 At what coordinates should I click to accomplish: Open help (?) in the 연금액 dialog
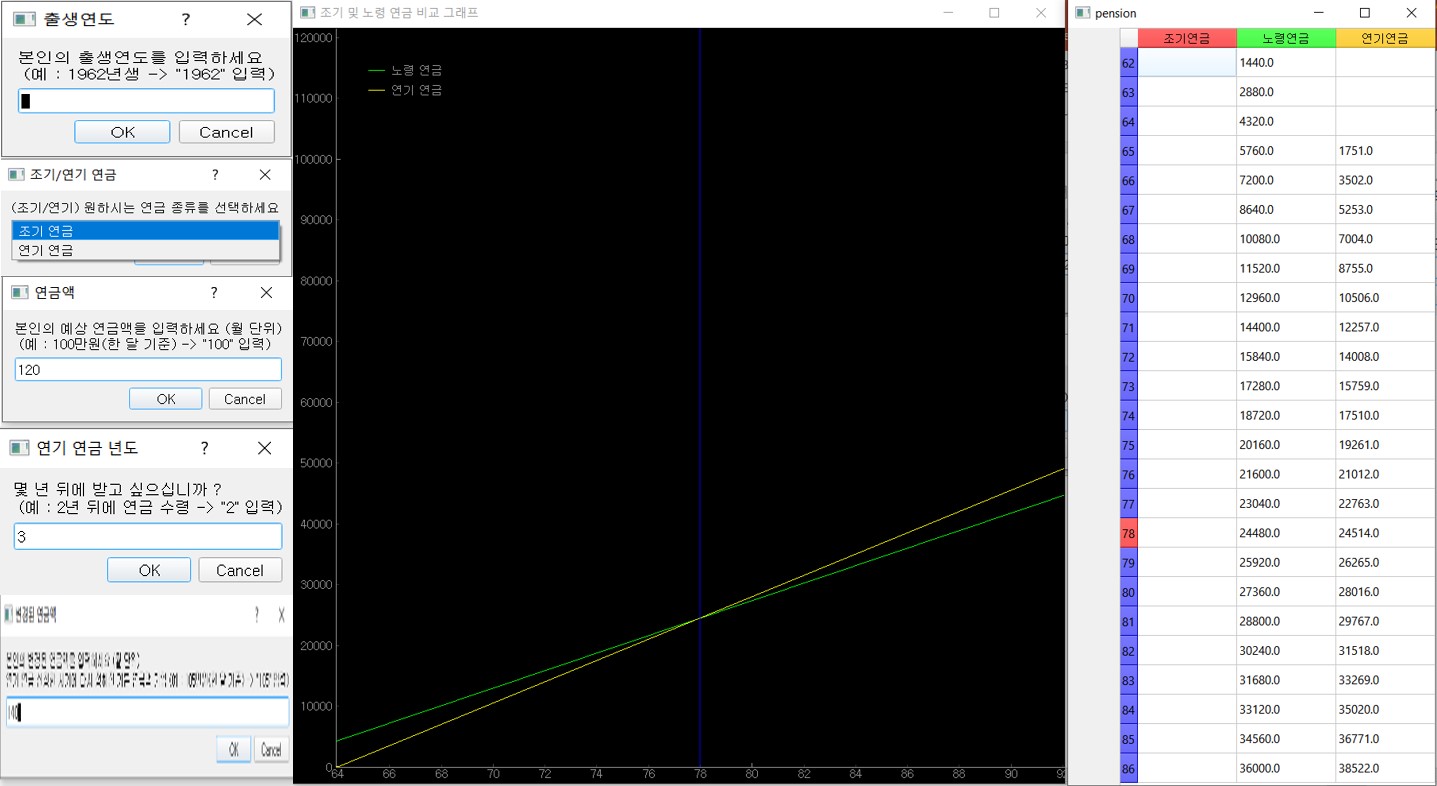click(214, 292)
